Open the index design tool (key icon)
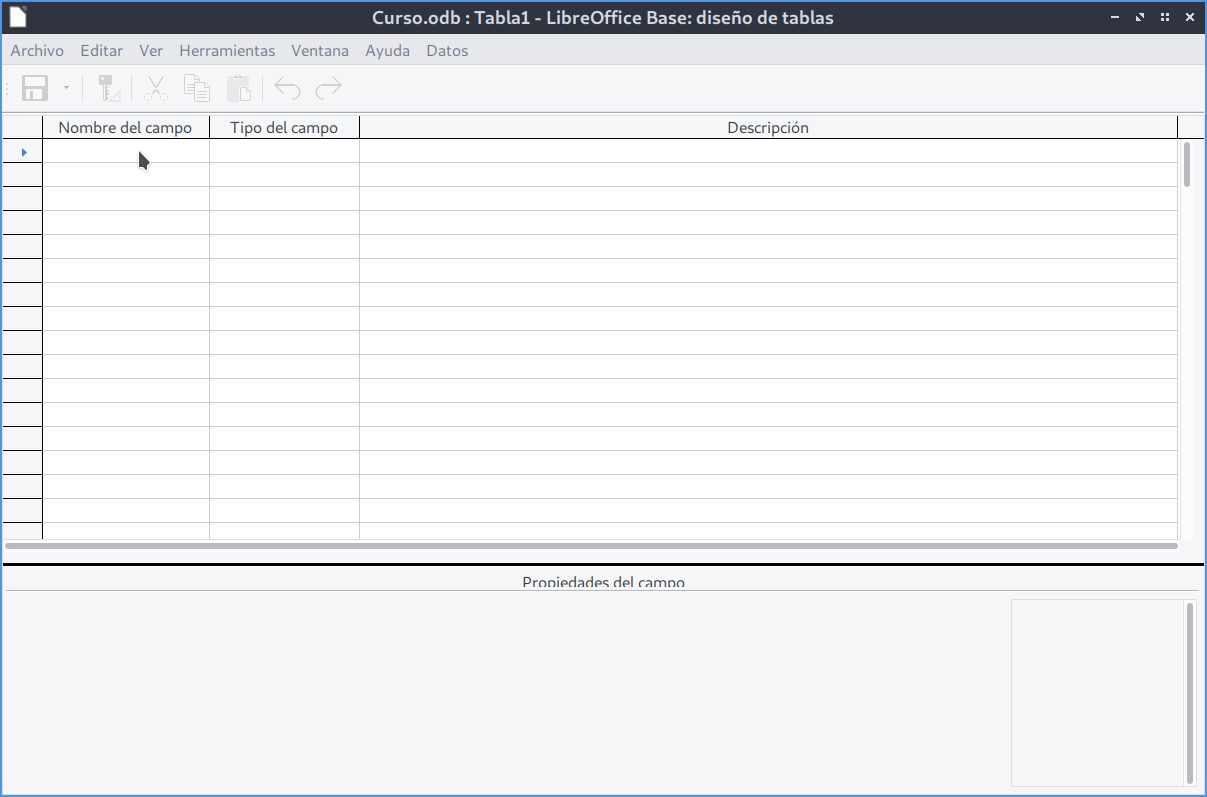The image size is (1207, 797). click(107, 88)
